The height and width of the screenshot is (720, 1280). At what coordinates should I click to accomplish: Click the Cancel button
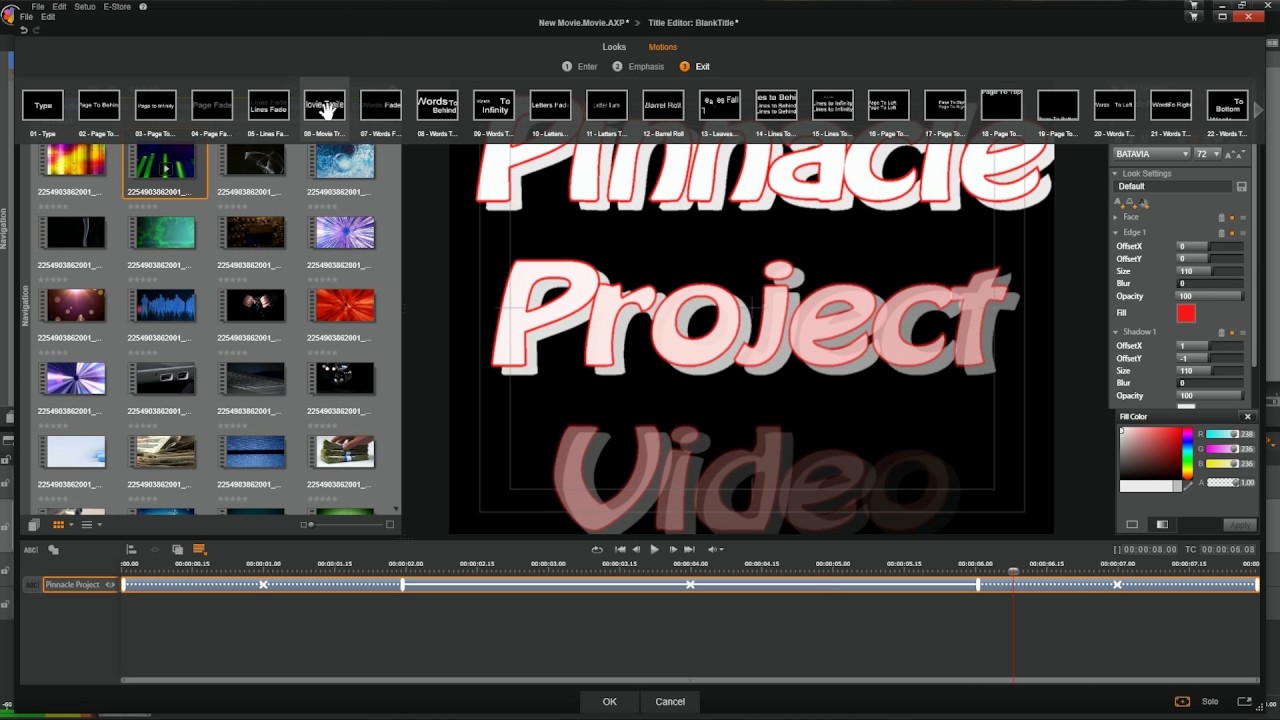point(670,702)
